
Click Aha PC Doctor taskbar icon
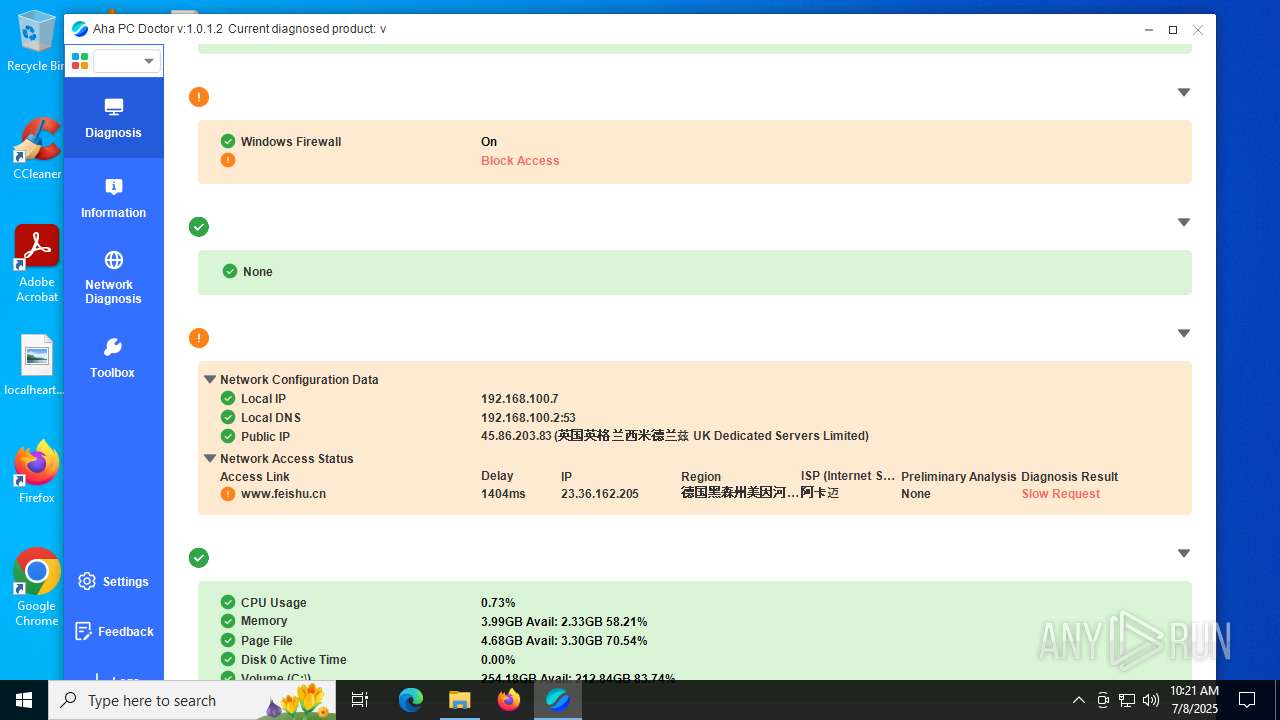coord(558,700)
